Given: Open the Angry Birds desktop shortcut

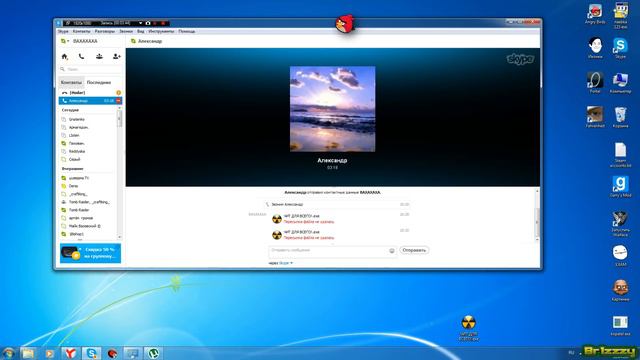Looking at the screenshot, I should (595, 14).
